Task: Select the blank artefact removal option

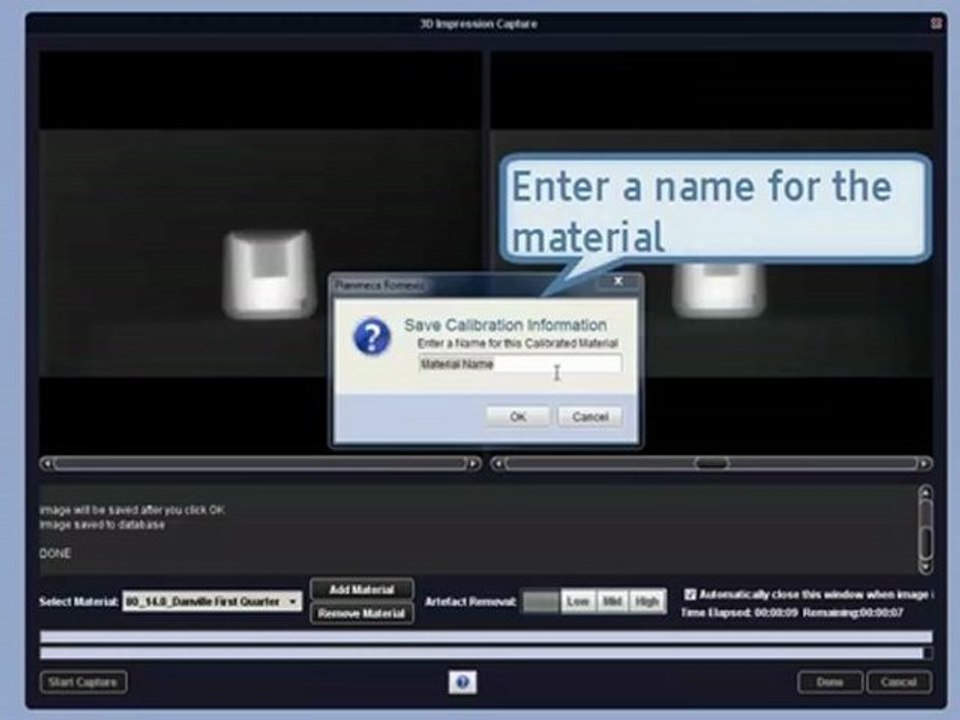Action: (541, 602)
